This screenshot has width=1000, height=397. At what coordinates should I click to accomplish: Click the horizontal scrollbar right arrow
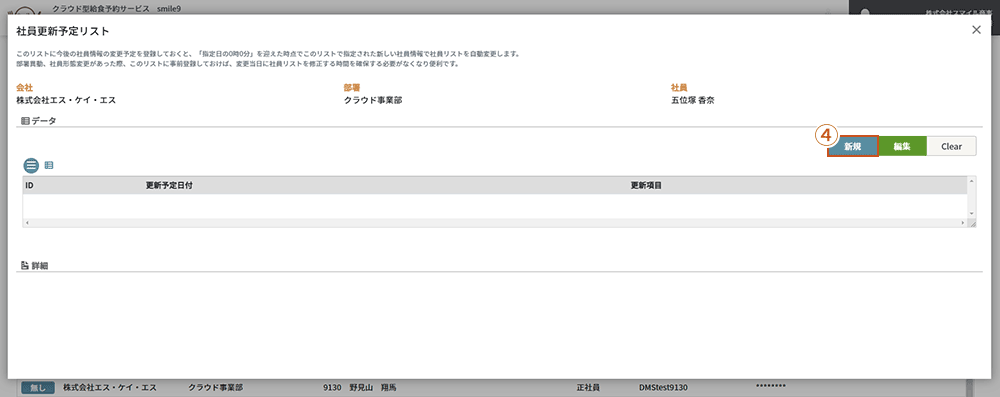click(964, 223)
